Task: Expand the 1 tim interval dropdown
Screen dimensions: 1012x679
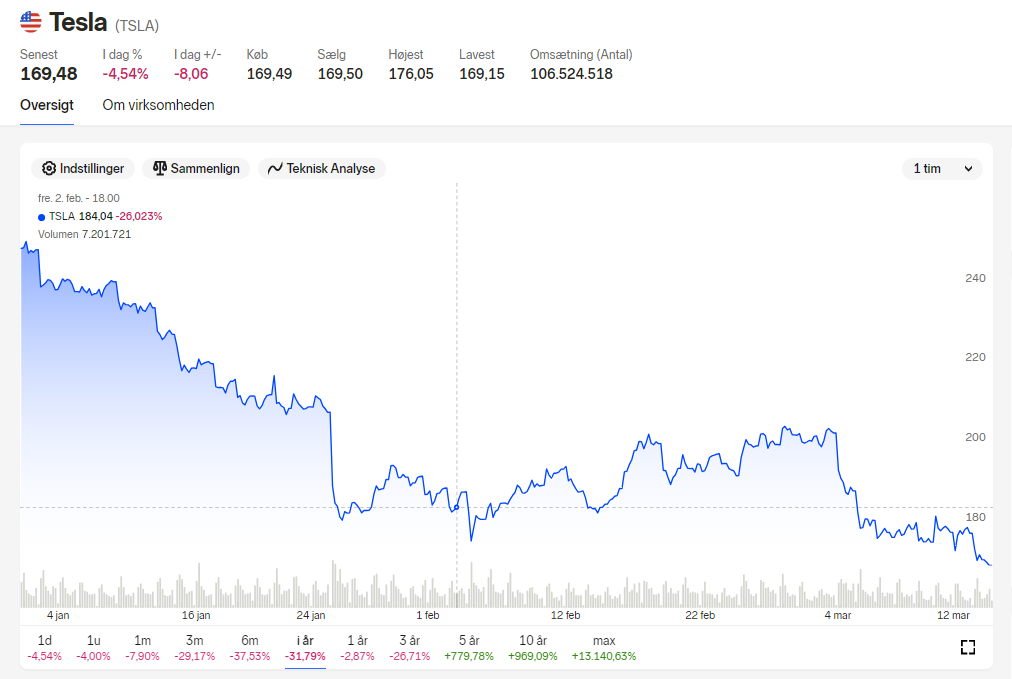Action: coord(942,168)
